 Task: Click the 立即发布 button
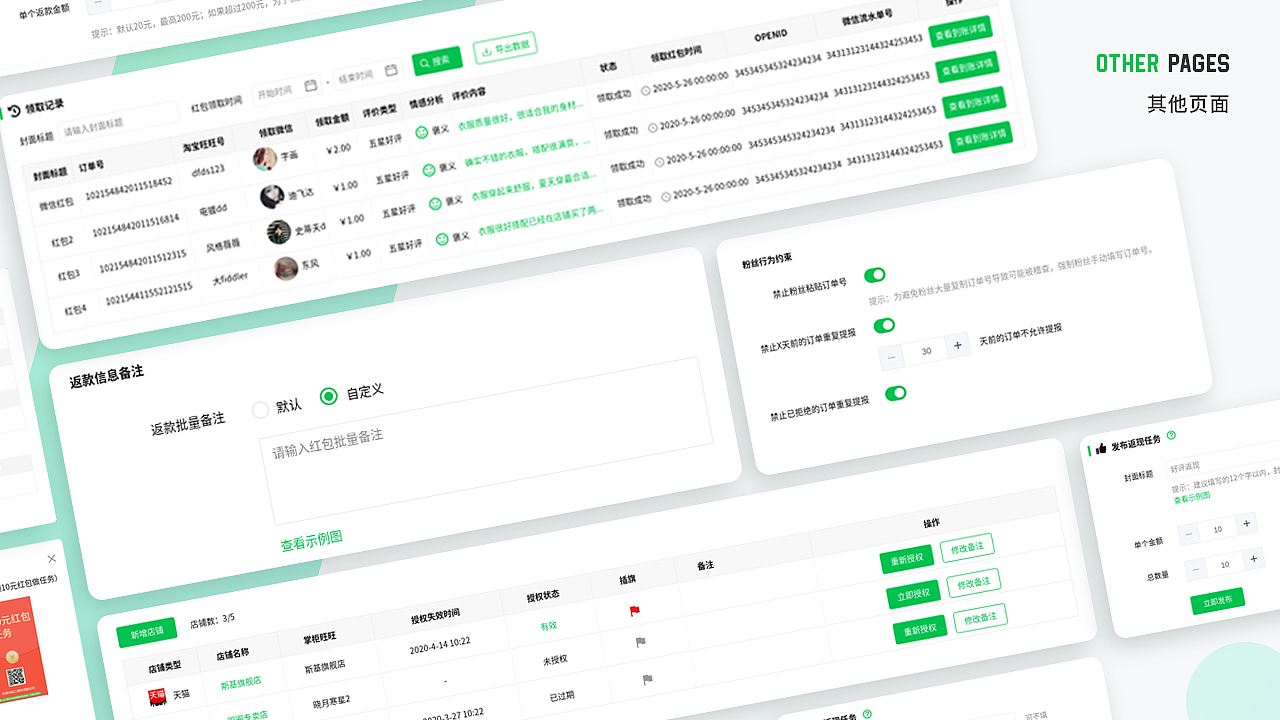[x=1217, y=600]
